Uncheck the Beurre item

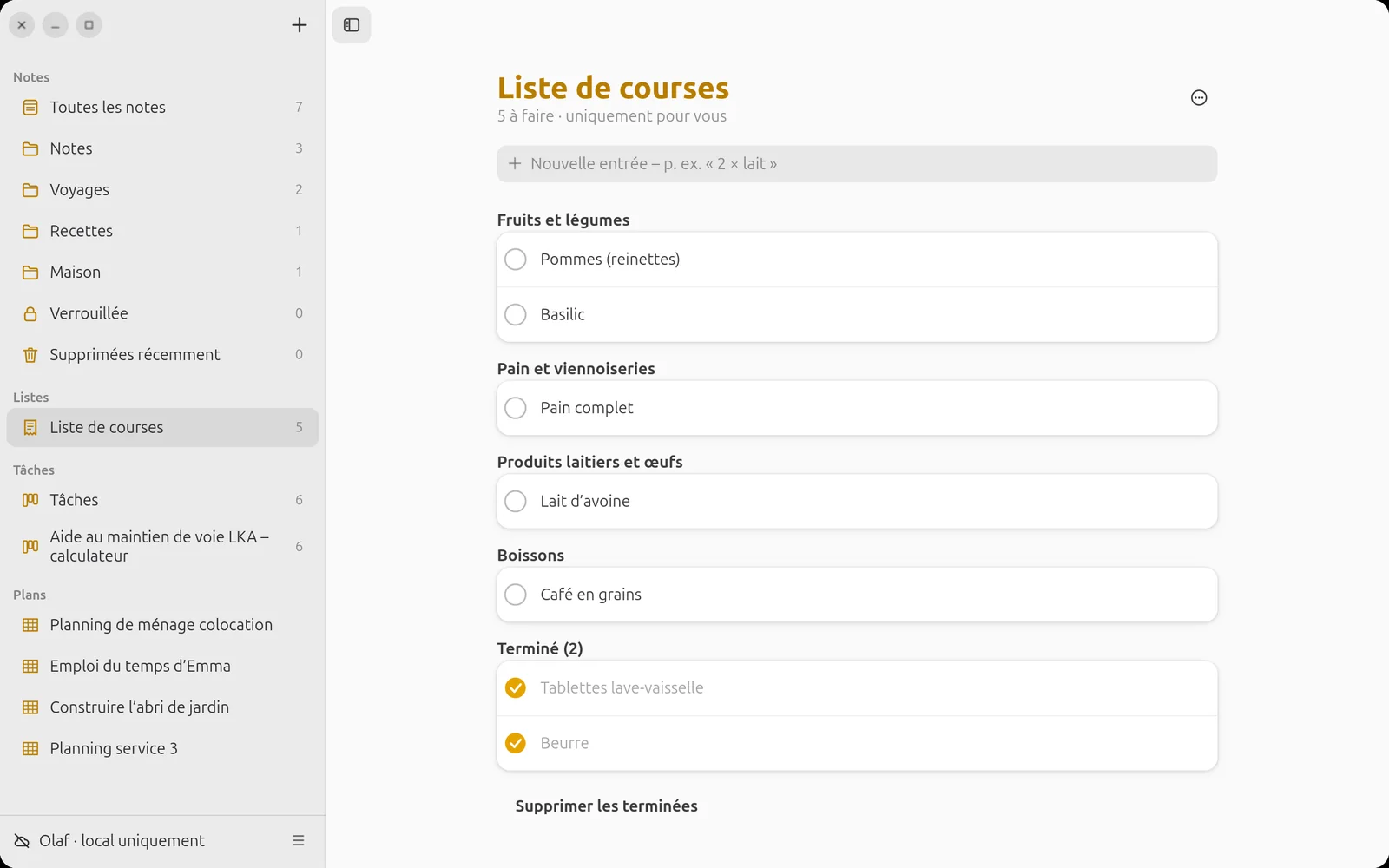(x=516, y=743)
